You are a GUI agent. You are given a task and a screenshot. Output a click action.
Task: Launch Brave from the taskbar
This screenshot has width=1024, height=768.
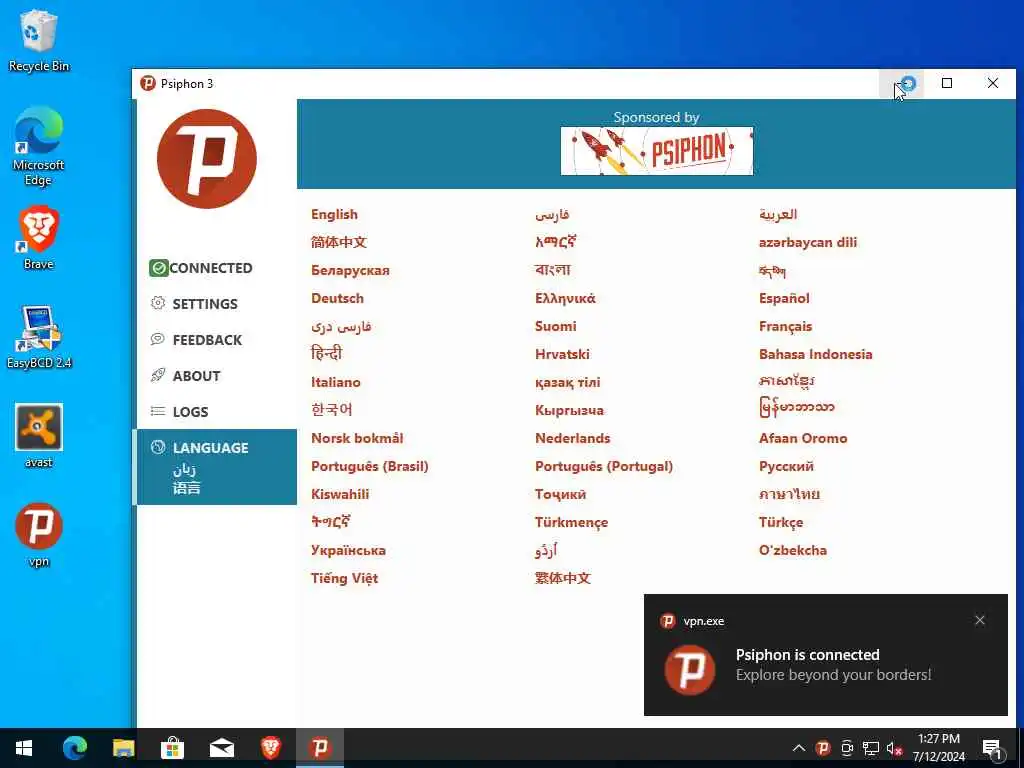(x=271, y=748)
